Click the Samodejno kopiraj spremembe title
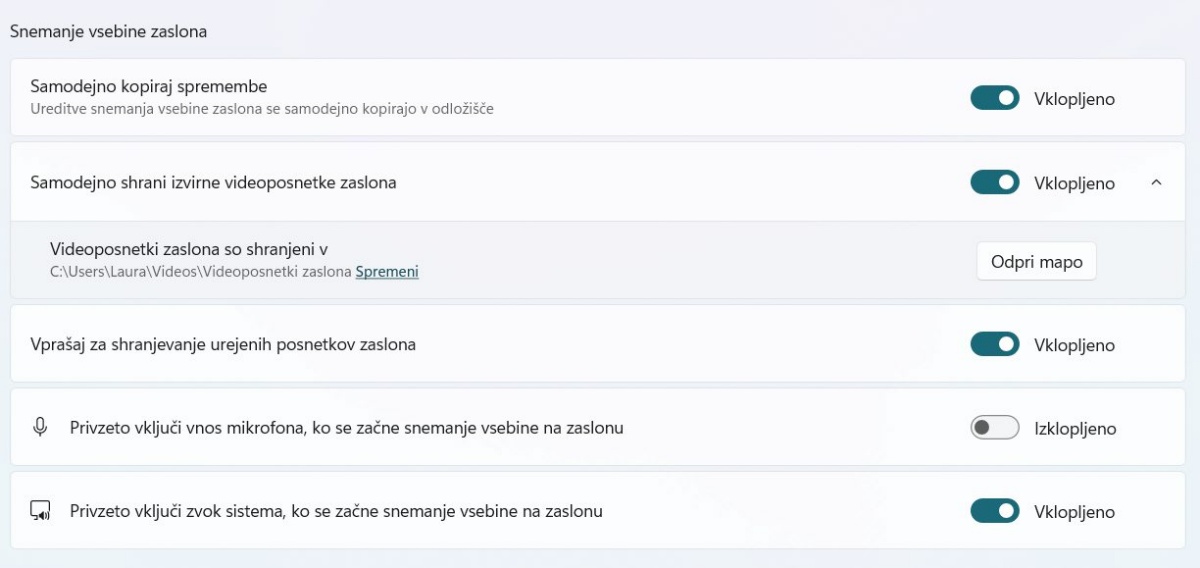The width and height of the screenshot is (1200, 568). [149, 87]
